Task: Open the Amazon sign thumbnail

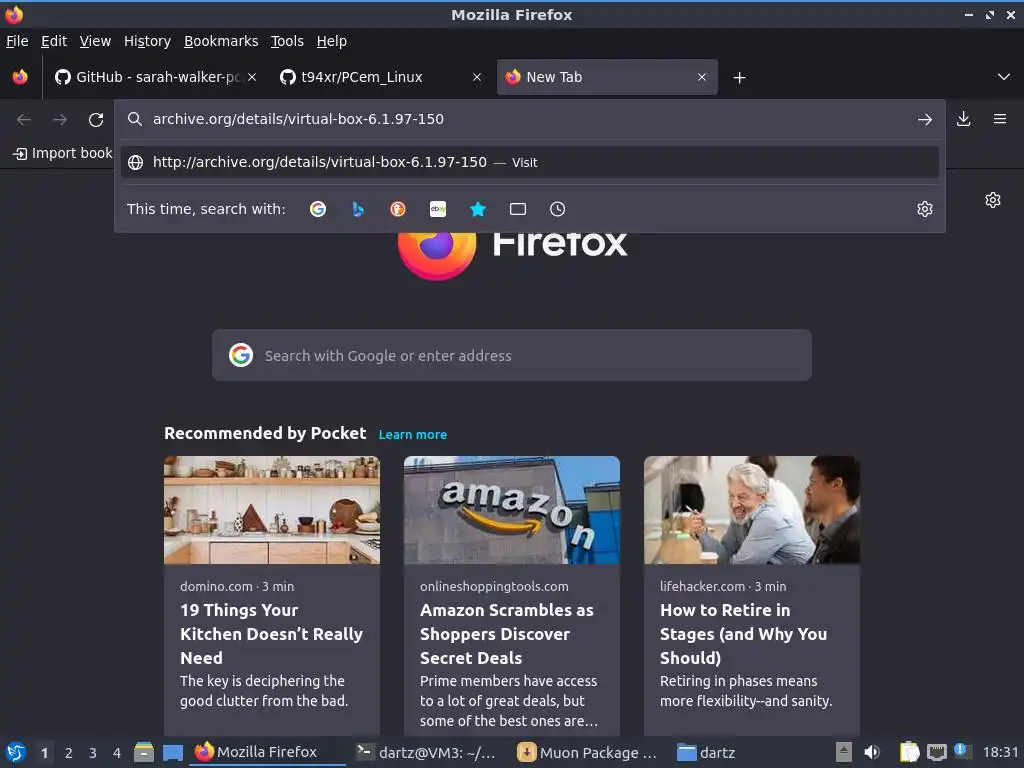Action: pyautogui.click(x=511, y=510)
